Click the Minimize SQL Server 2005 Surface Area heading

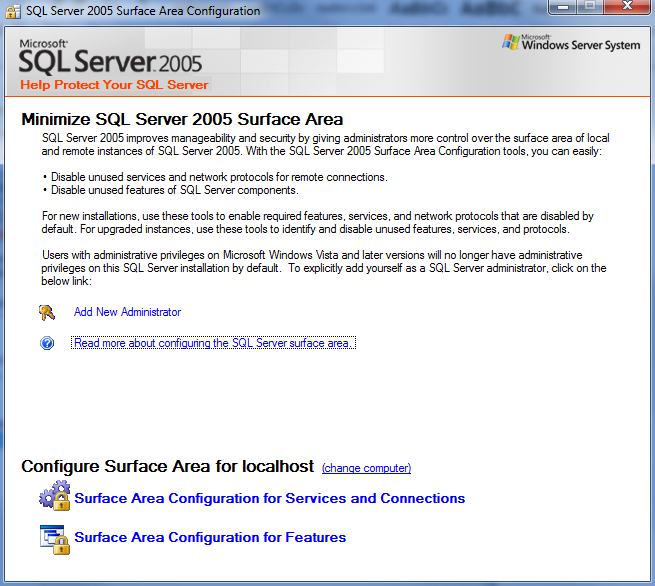(182, 119)
